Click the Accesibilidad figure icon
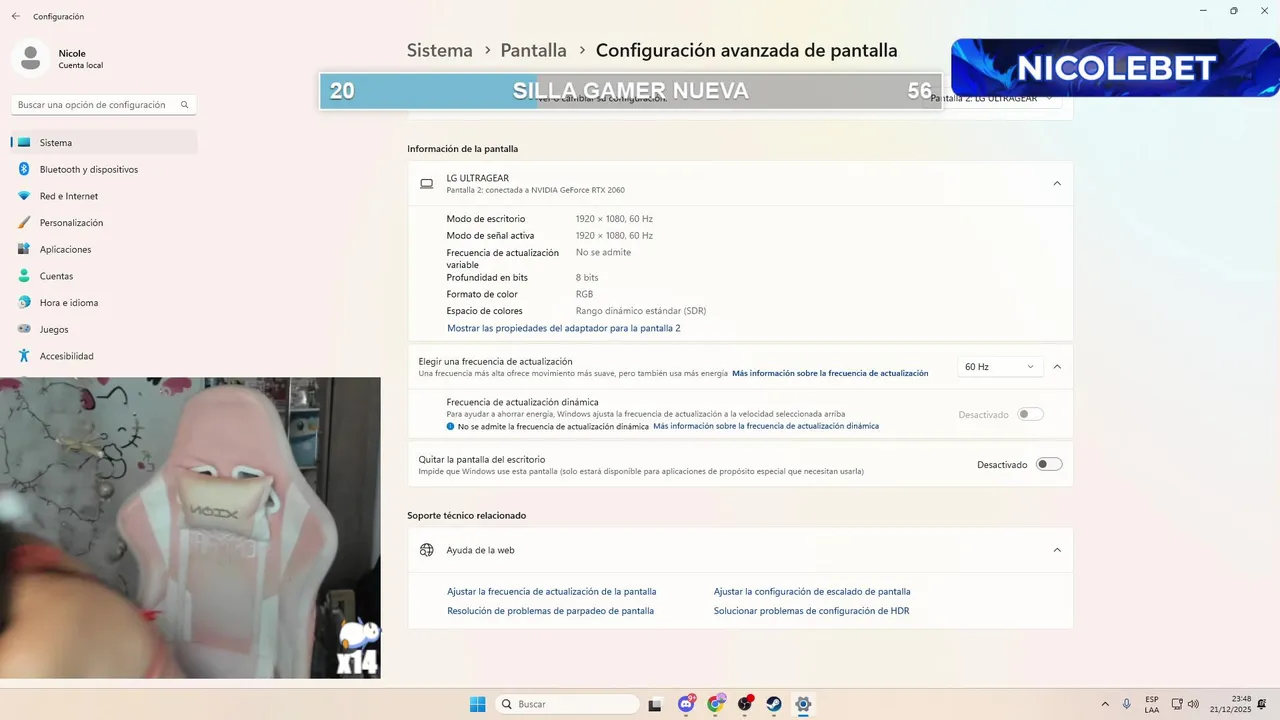1280x720 pixels. (24, 356)
